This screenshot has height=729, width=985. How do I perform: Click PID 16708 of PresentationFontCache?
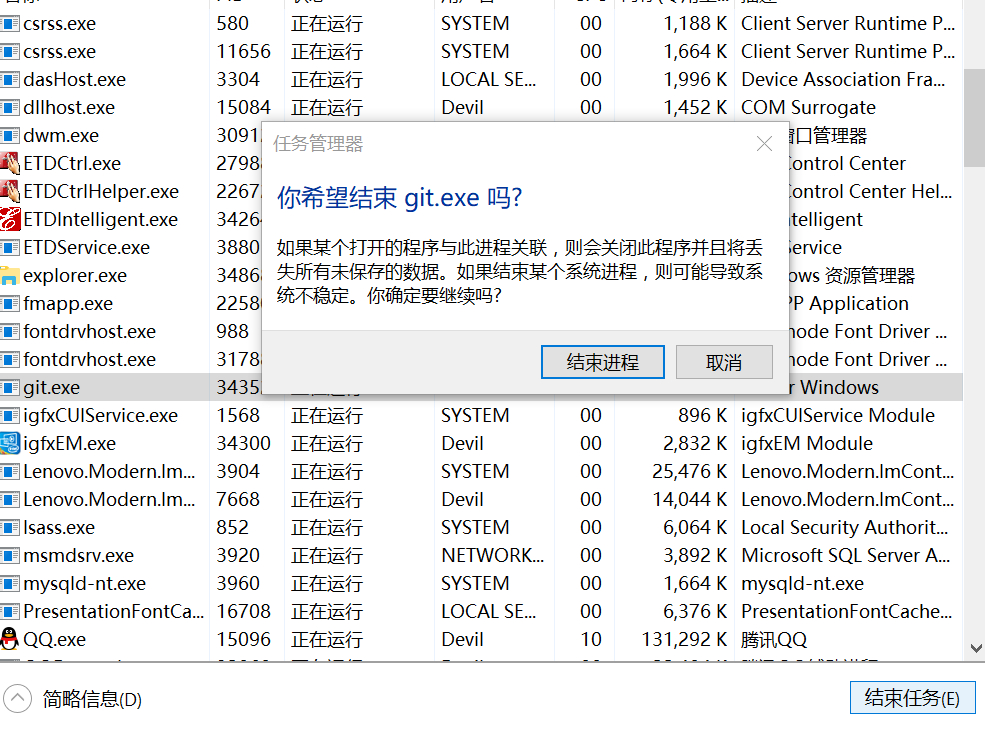243,611
